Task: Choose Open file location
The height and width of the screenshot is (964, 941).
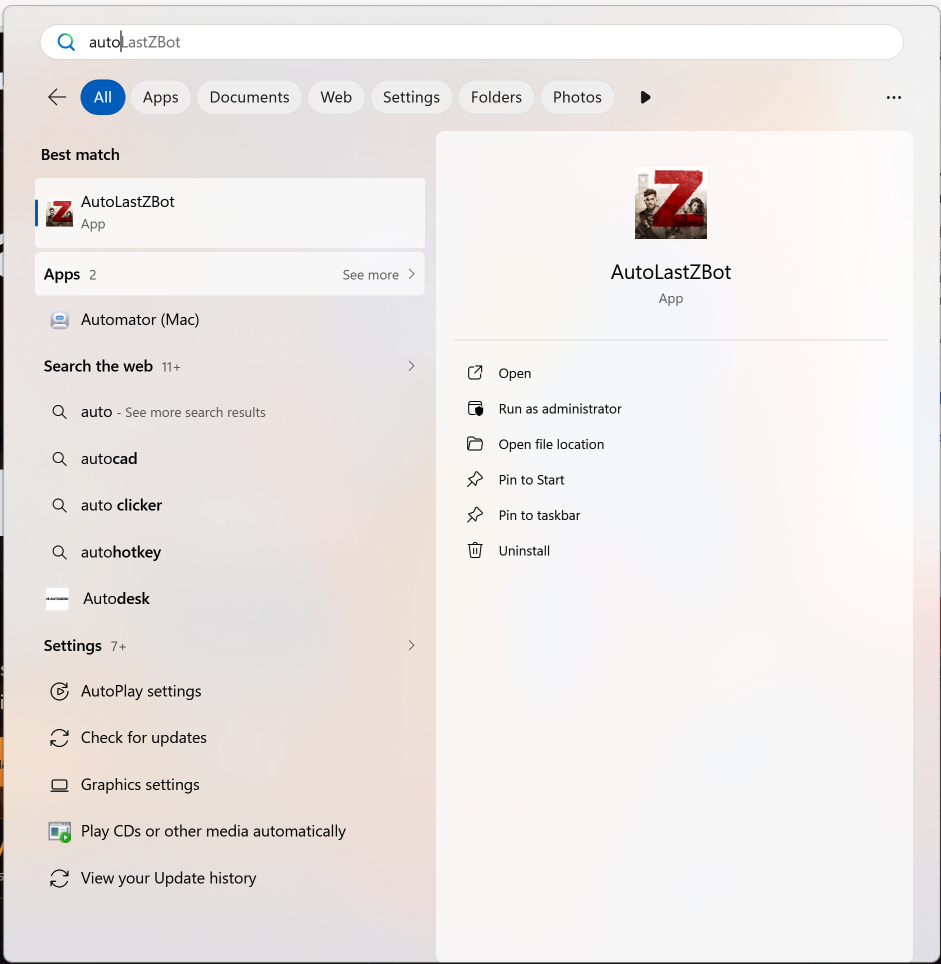Action: [x=551, y=444]
